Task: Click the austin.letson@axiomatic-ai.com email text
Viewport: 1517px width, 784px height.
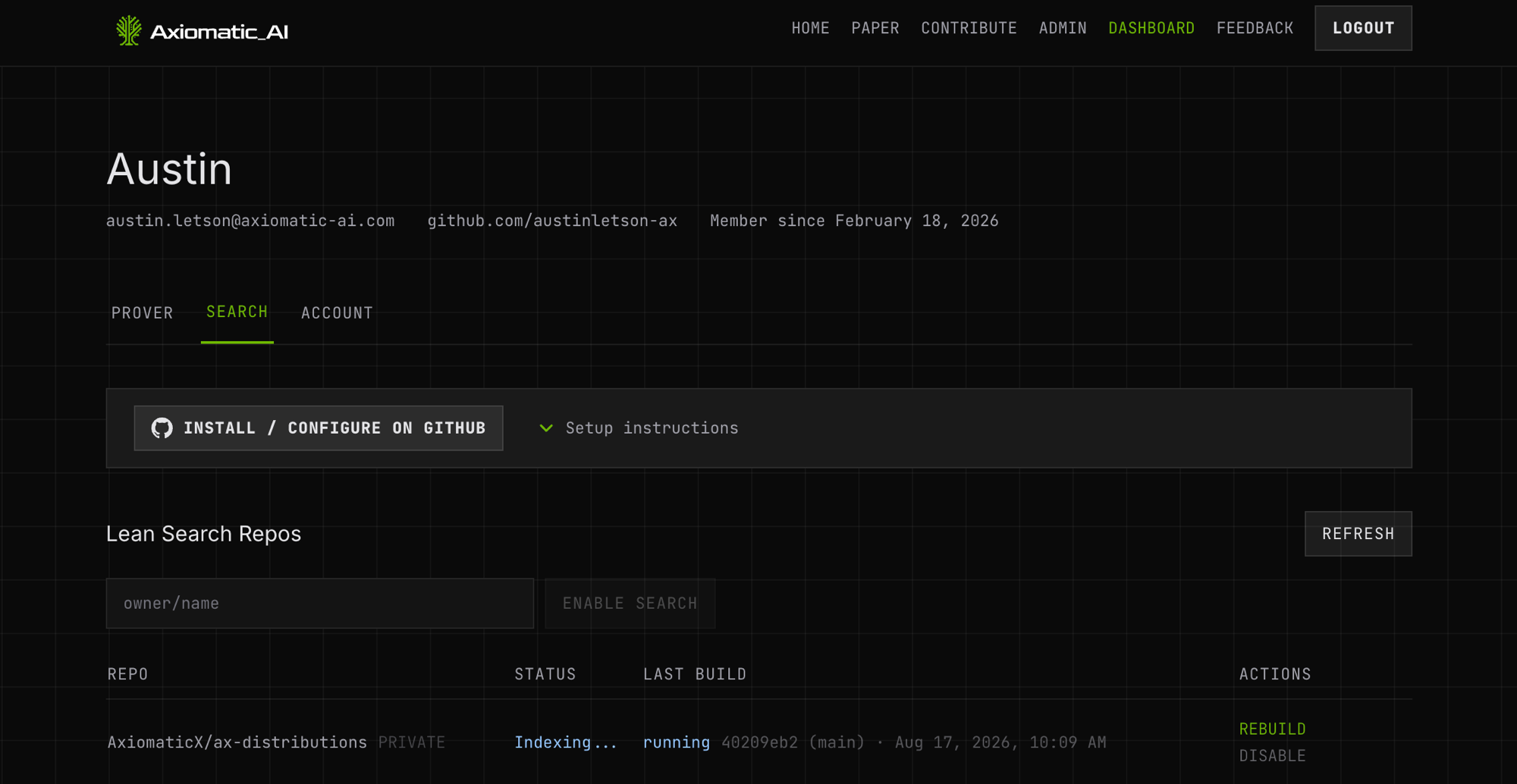Action: point(250,221)
